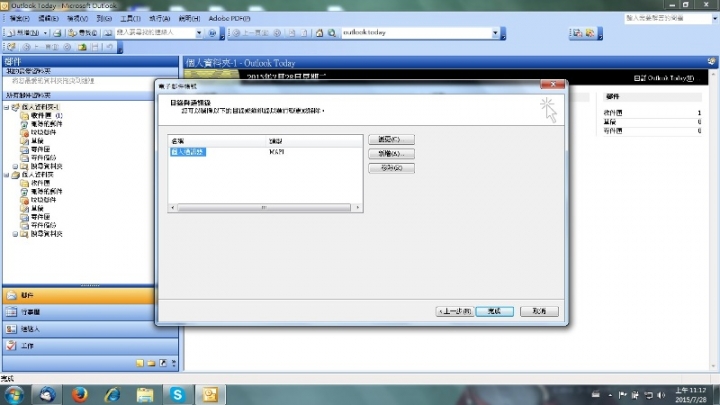
Task: Click the 取消 cancel button
Action: 539,311
